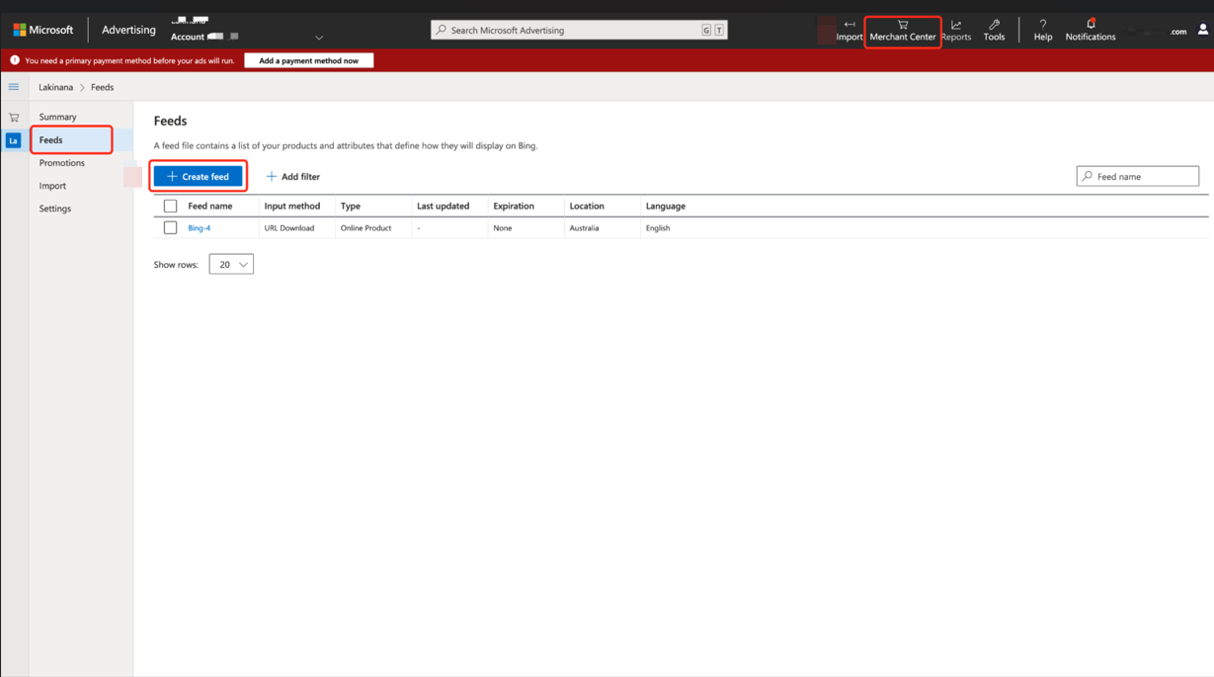Sort by the Feed name column header
Image resolution: width=1214 pixels, height=677 pixels.
click(210, 206)
